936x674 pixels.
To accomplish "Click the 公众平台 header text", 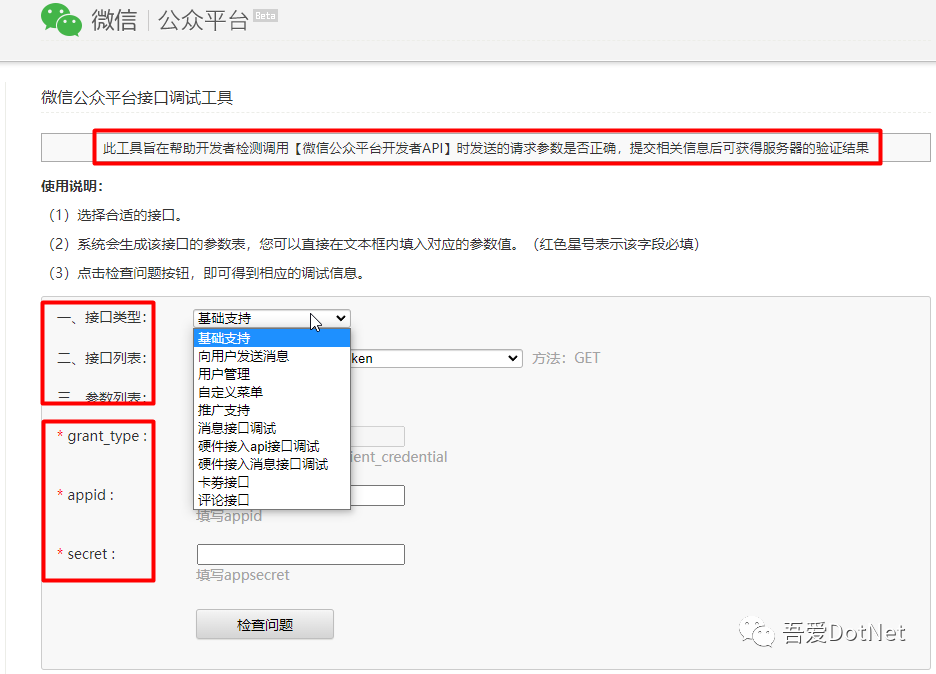I will 204,20.
